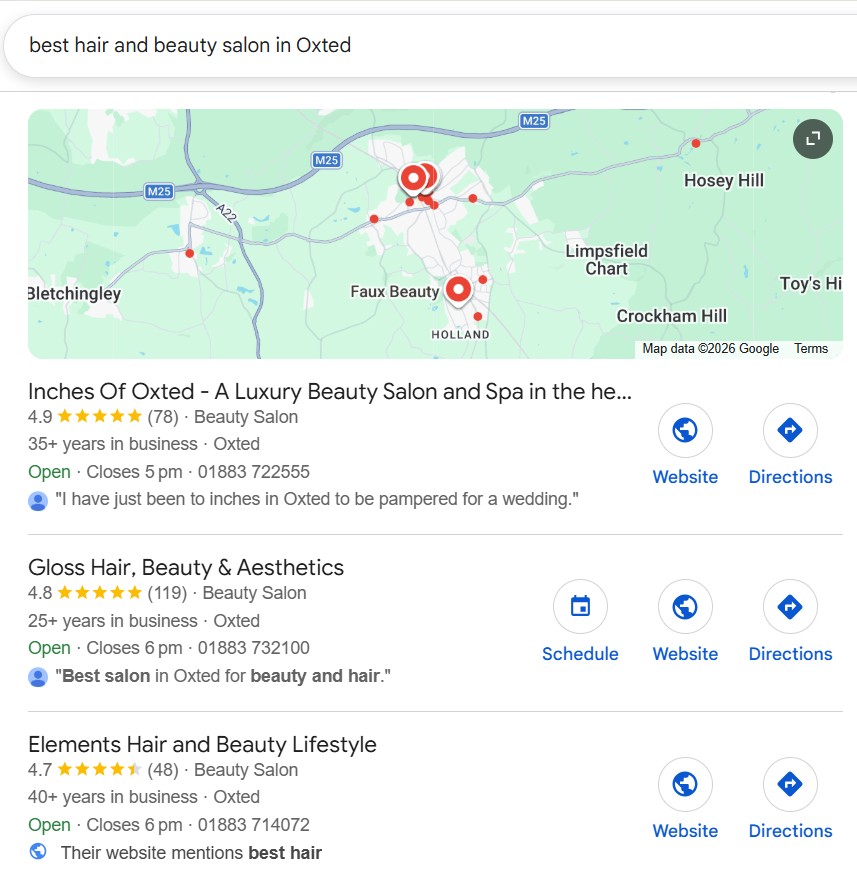Get directions to Inches Of Oxted
This screenshot has width=857, height=885.
point(790,430)
